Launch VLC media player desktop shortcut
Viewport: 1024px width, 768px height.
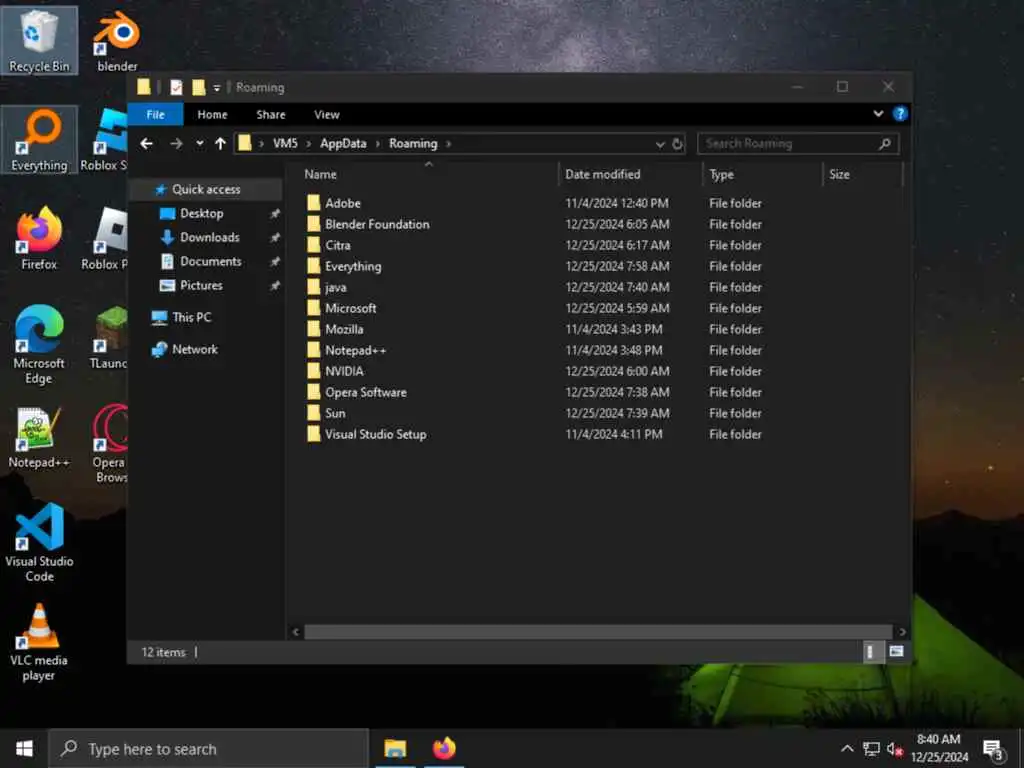[x=39, y=643]
